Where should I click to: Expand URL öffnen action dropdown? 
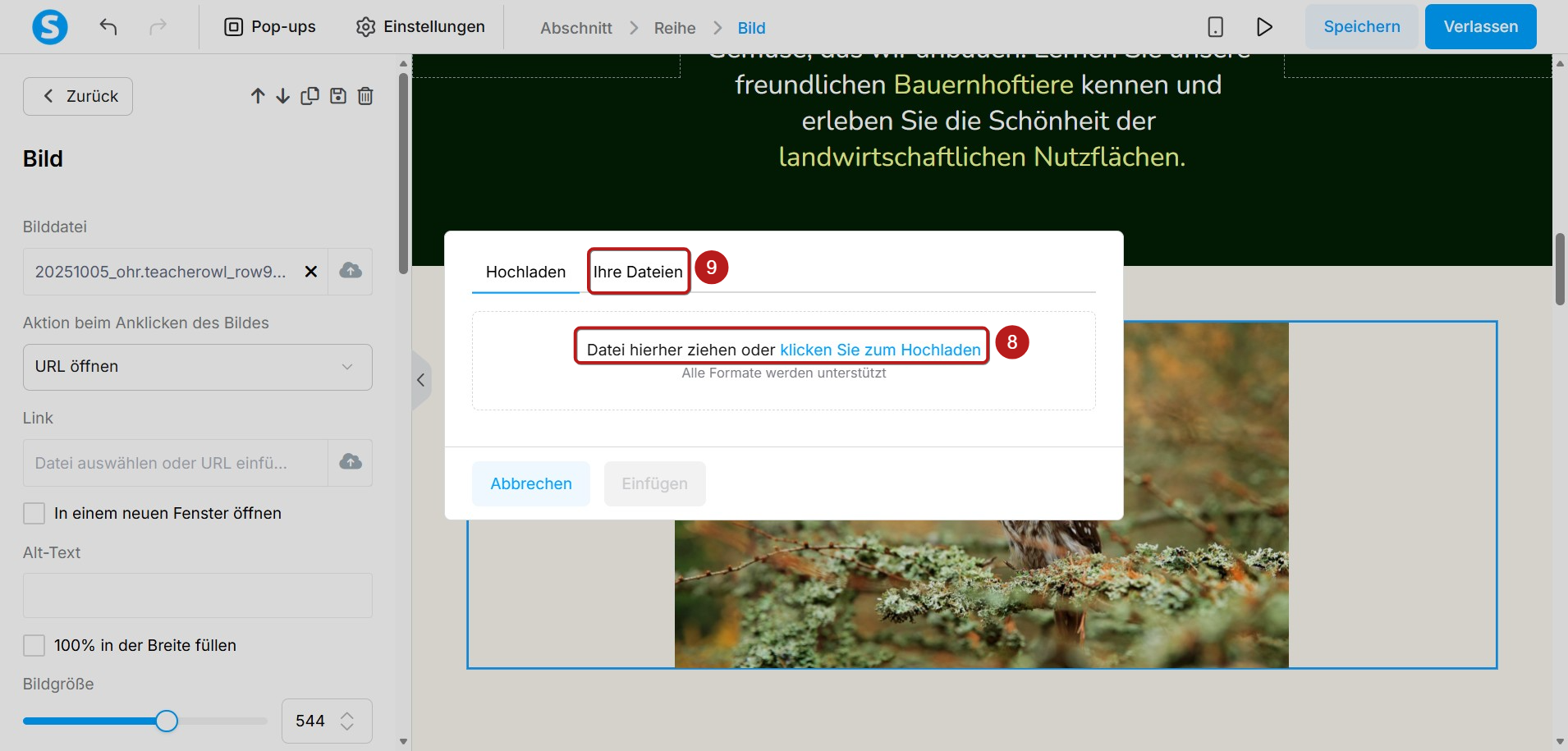pos(198,367)
